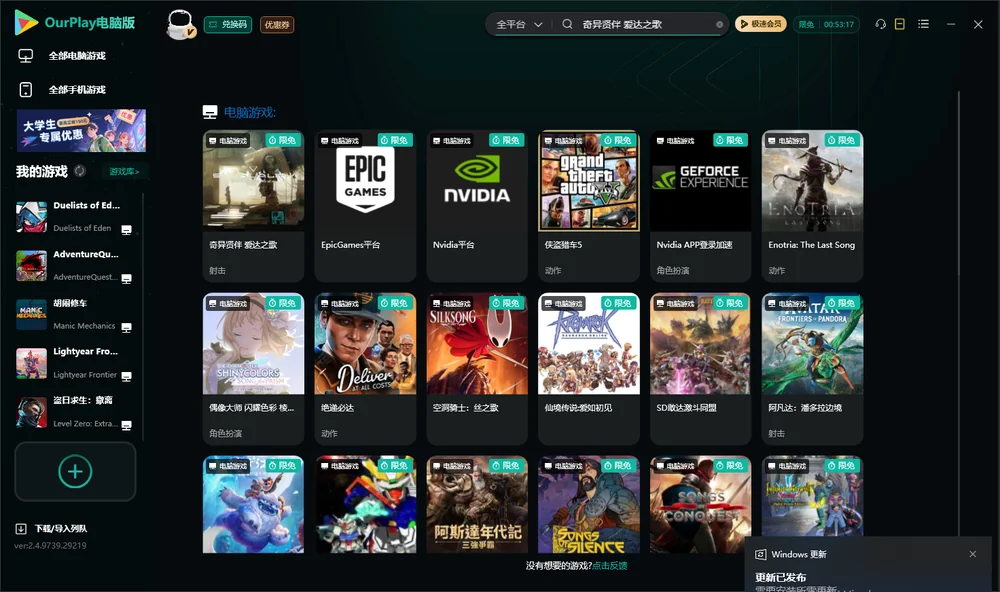Open the SD敢达激斗同盟 card

click(x=700, y=369)
